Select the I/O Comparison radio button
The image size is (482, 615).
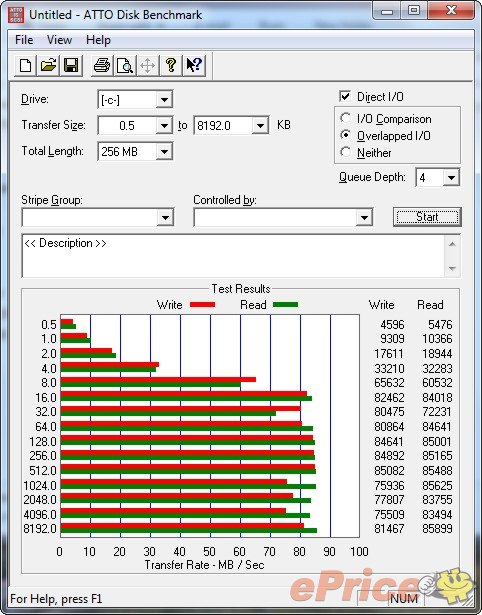point(346,118)
